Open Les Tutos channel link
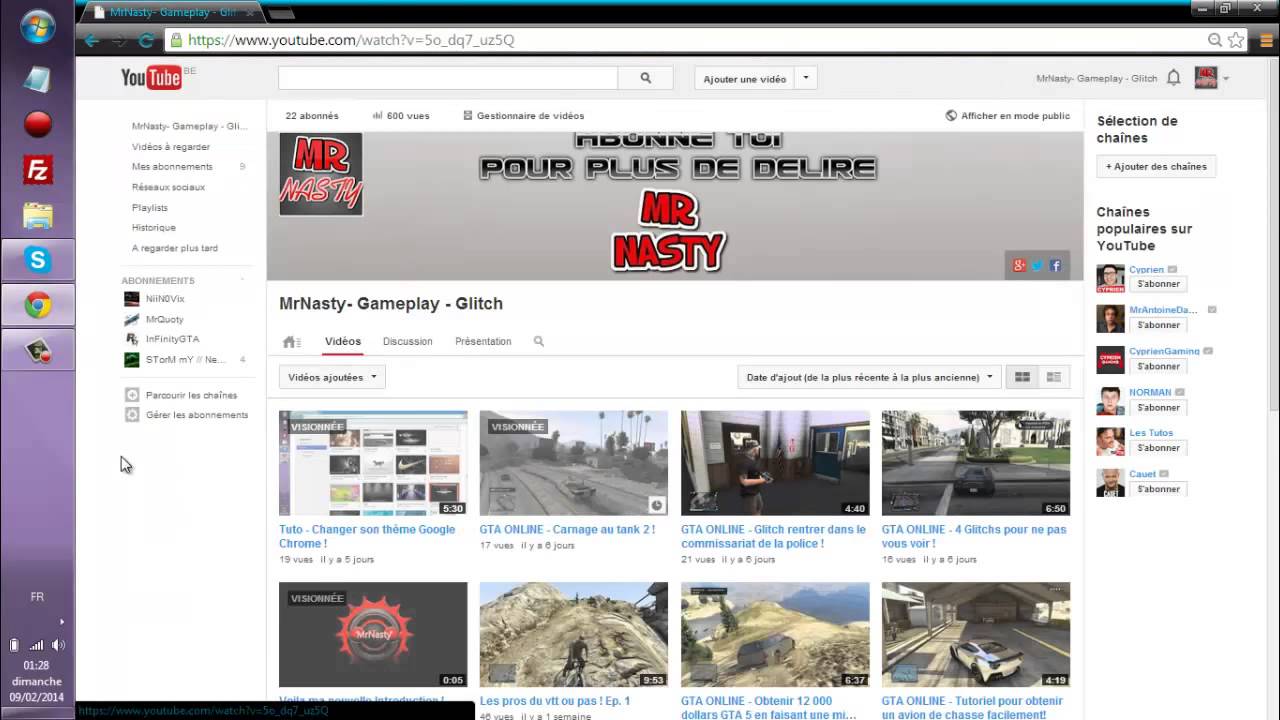 pyautogui.click(x=1151, y=433)
